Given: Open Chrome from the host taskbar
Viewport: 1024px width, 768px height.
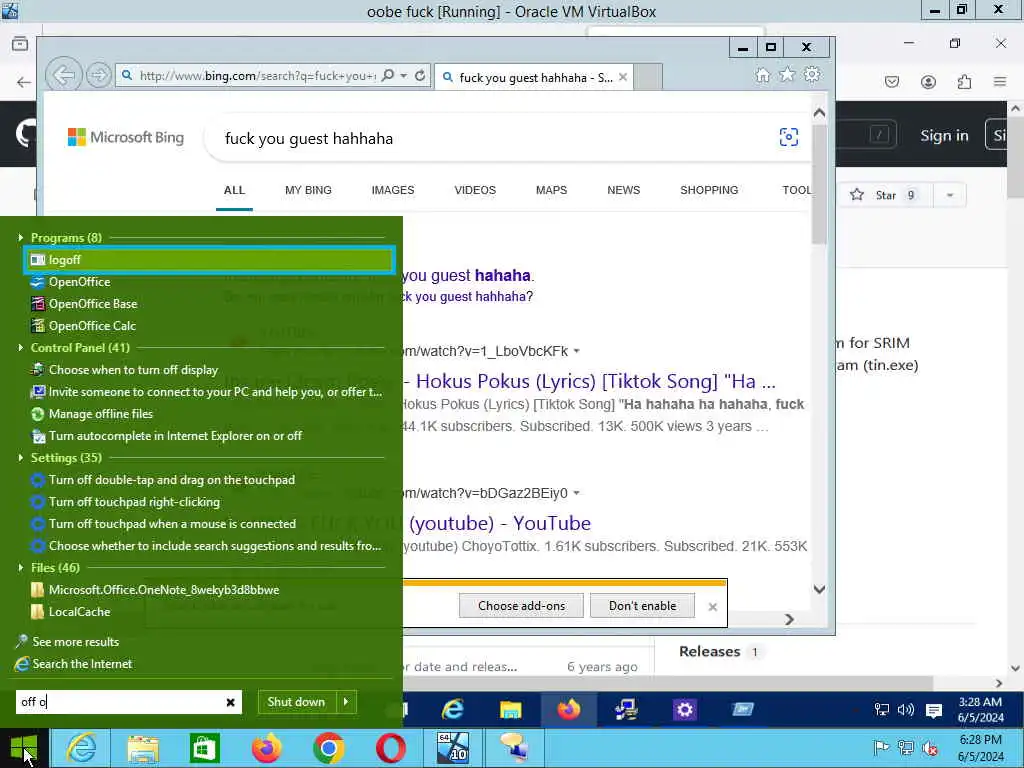Looking at the screenshot, I should (x=328, y=748).
